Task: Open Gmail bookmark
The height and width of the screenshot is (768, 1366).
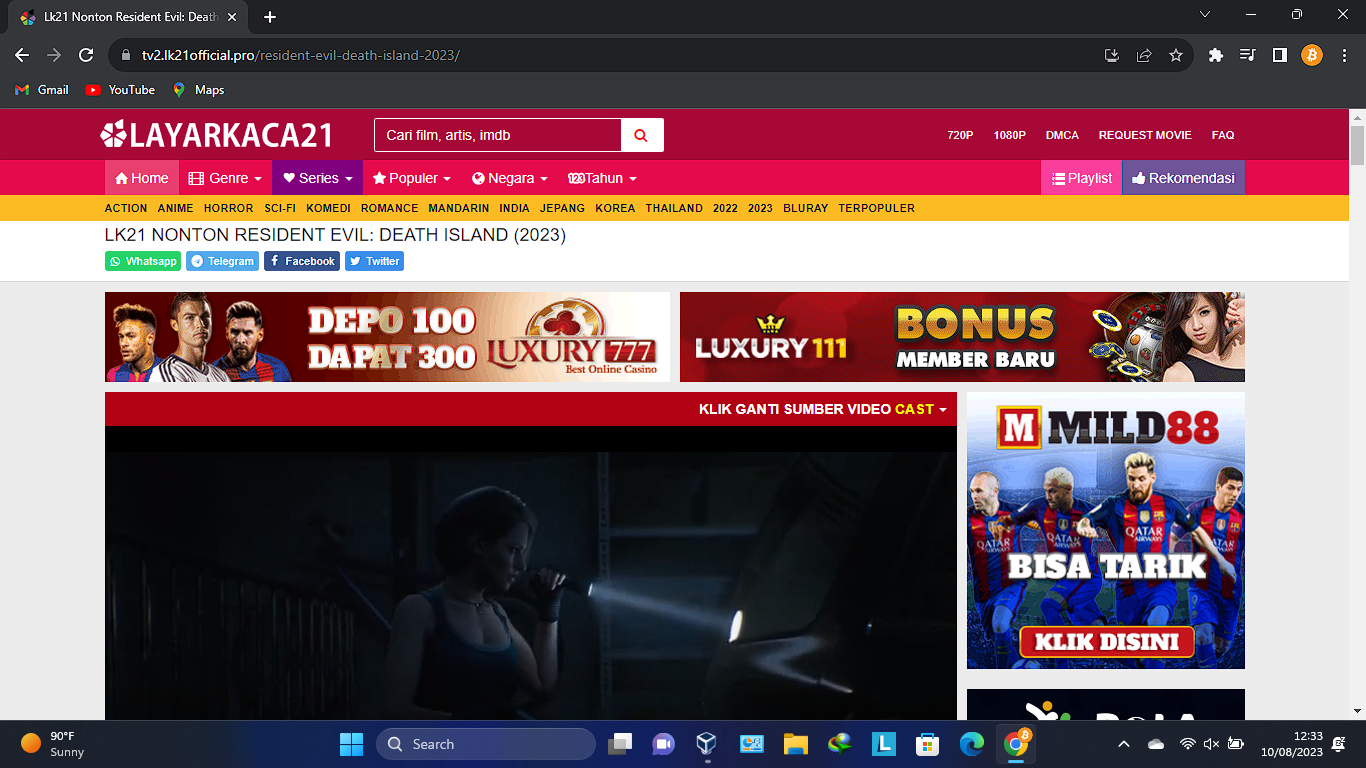Action: [x=42, y=90]
